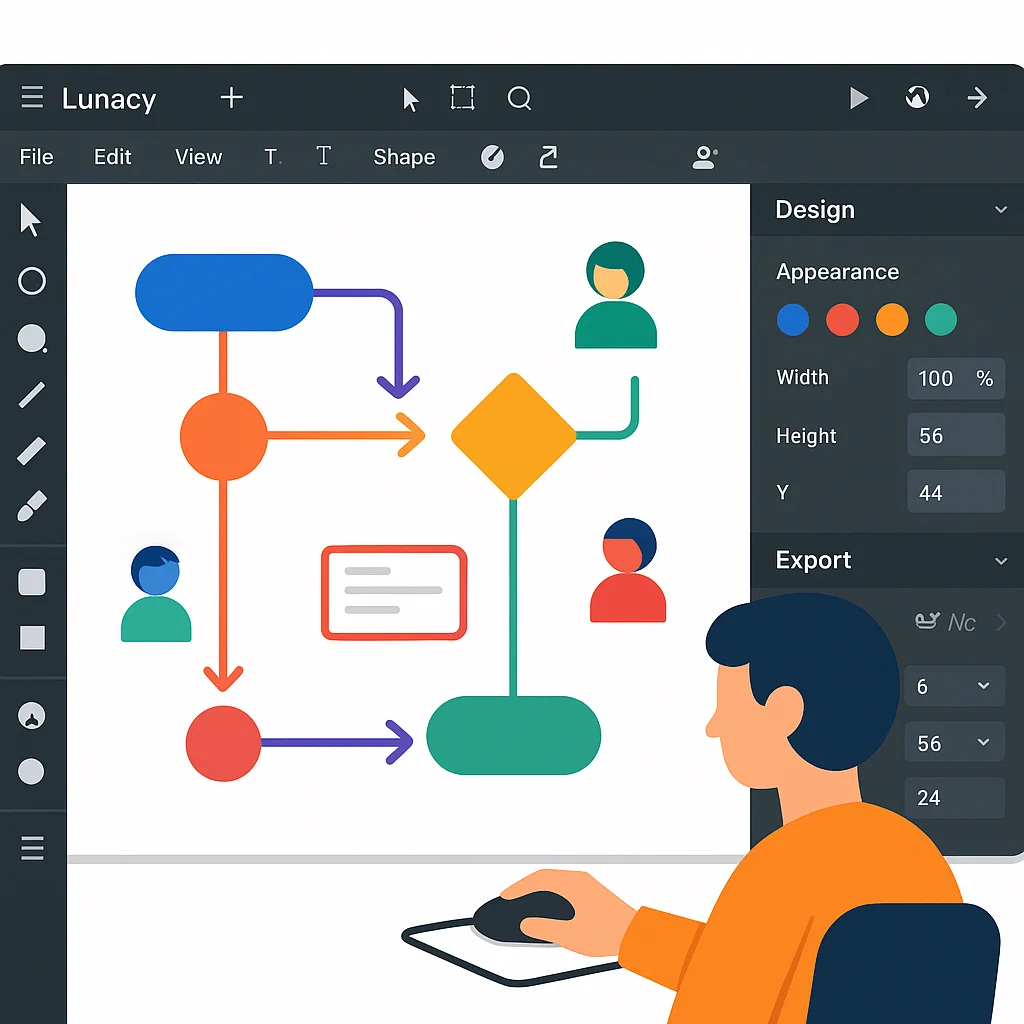Click the search magnifier icon
Screen dimensions: 1024x1024
click(x=519, y=98)
